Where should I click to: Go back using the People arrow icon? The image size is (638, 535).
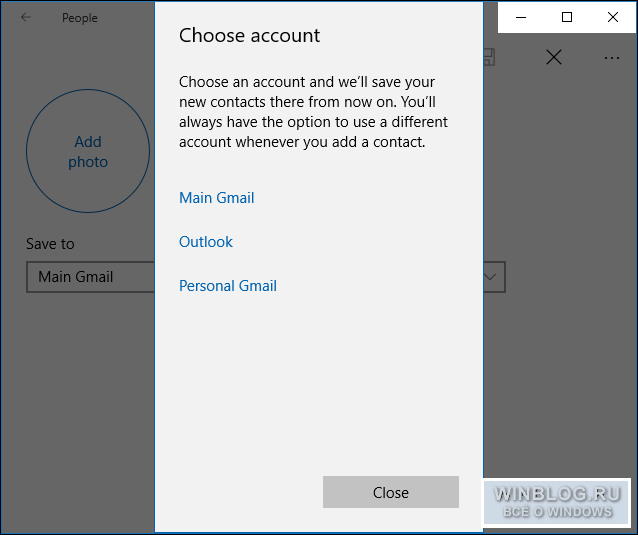pos(26,17)
